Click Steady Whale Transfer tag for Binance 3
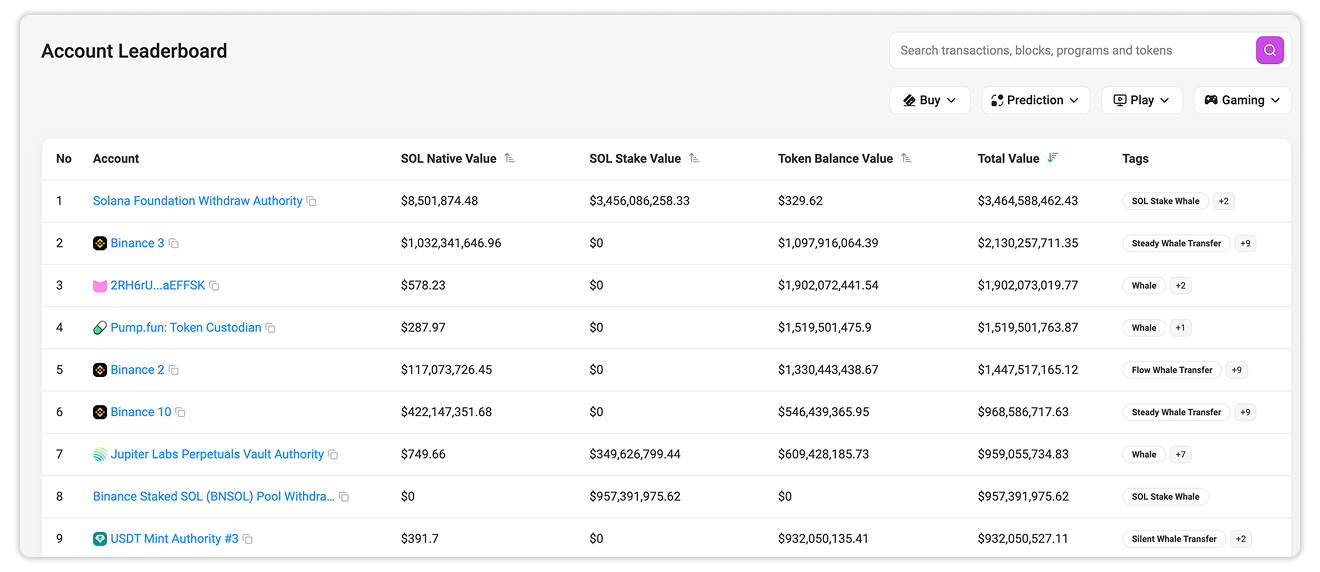1320x572 pixels. (x=1177, y=243)
